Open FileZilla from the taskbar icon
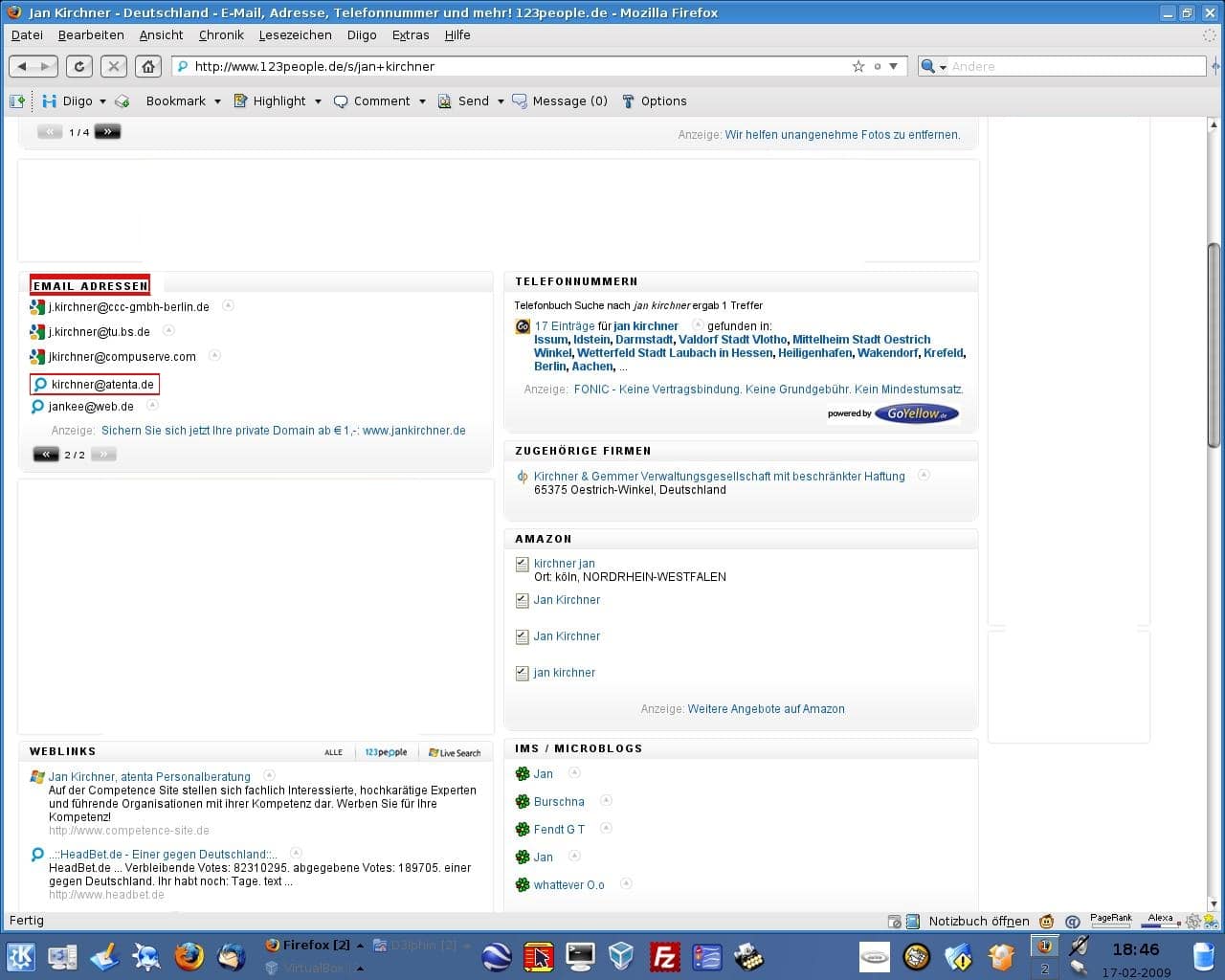The image size is (1225, 980). click(663, 956)
